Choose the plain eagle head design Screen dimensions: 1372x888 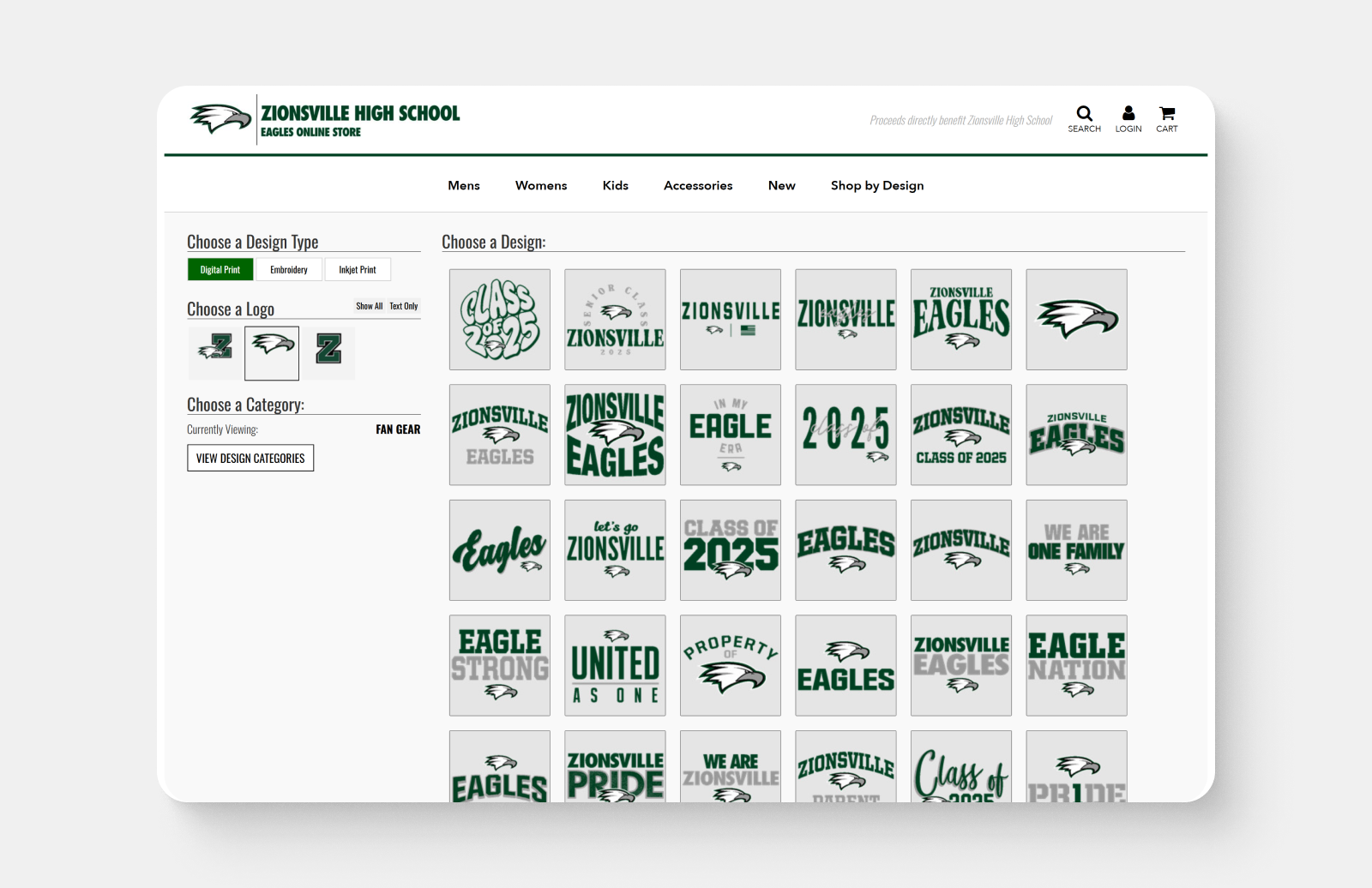(1076, 320)
